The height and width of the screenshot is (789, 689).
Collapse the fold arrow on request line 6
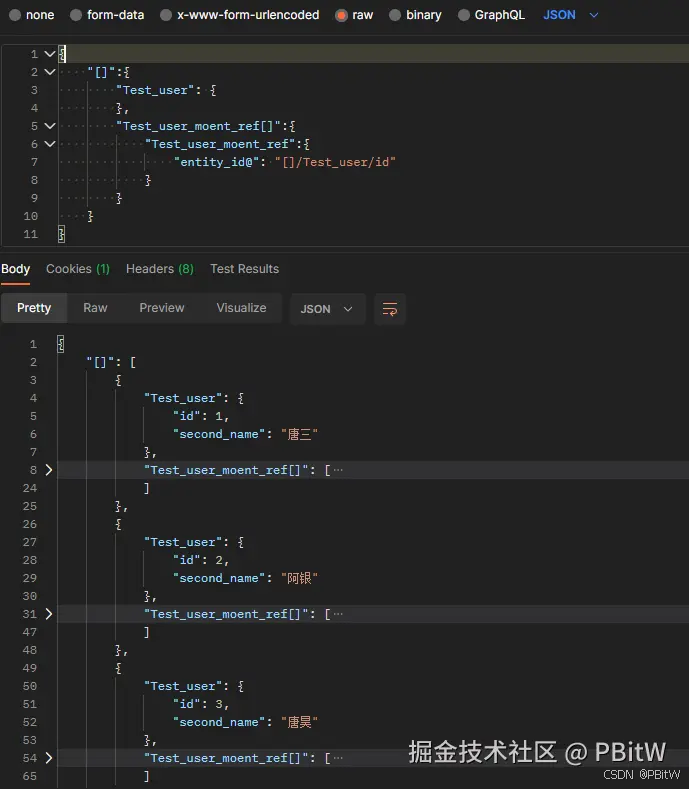coord(49,144)
